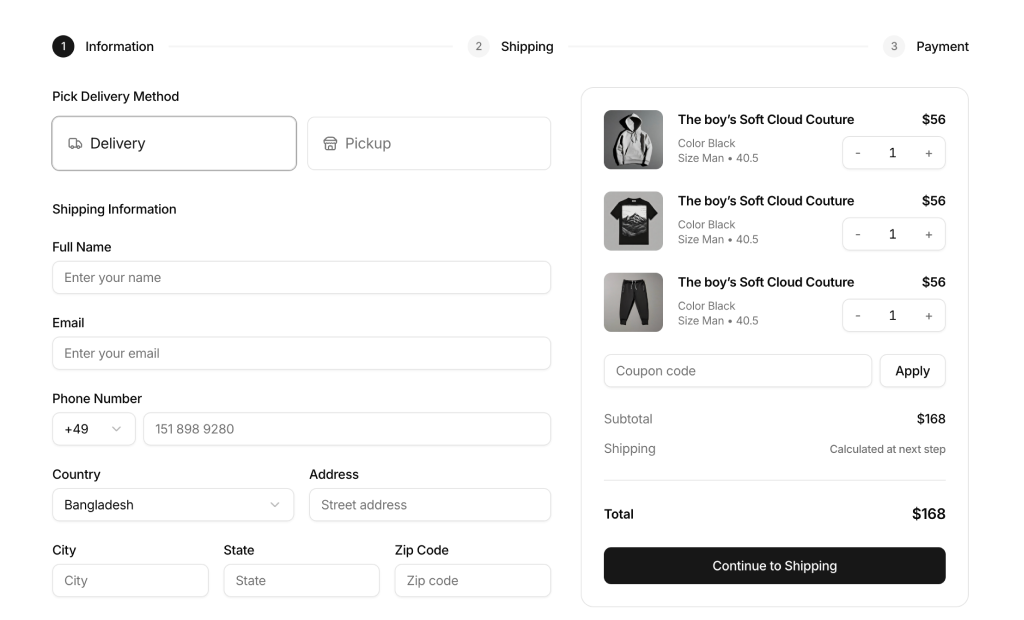Increase t-shirt quantity with plus icon
Image resolution: width=1024 pixels, height=620 pixels.
click(928, 234)
